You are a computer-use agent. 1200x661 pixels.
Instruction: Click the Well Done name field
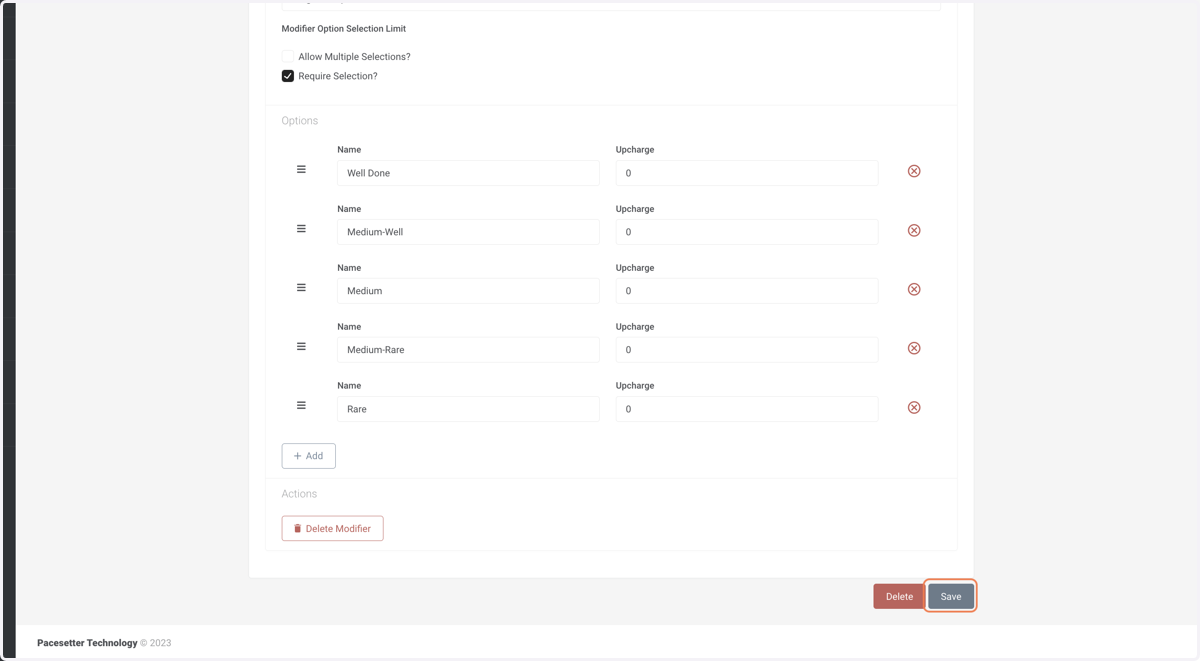click(x=468, y=173)
